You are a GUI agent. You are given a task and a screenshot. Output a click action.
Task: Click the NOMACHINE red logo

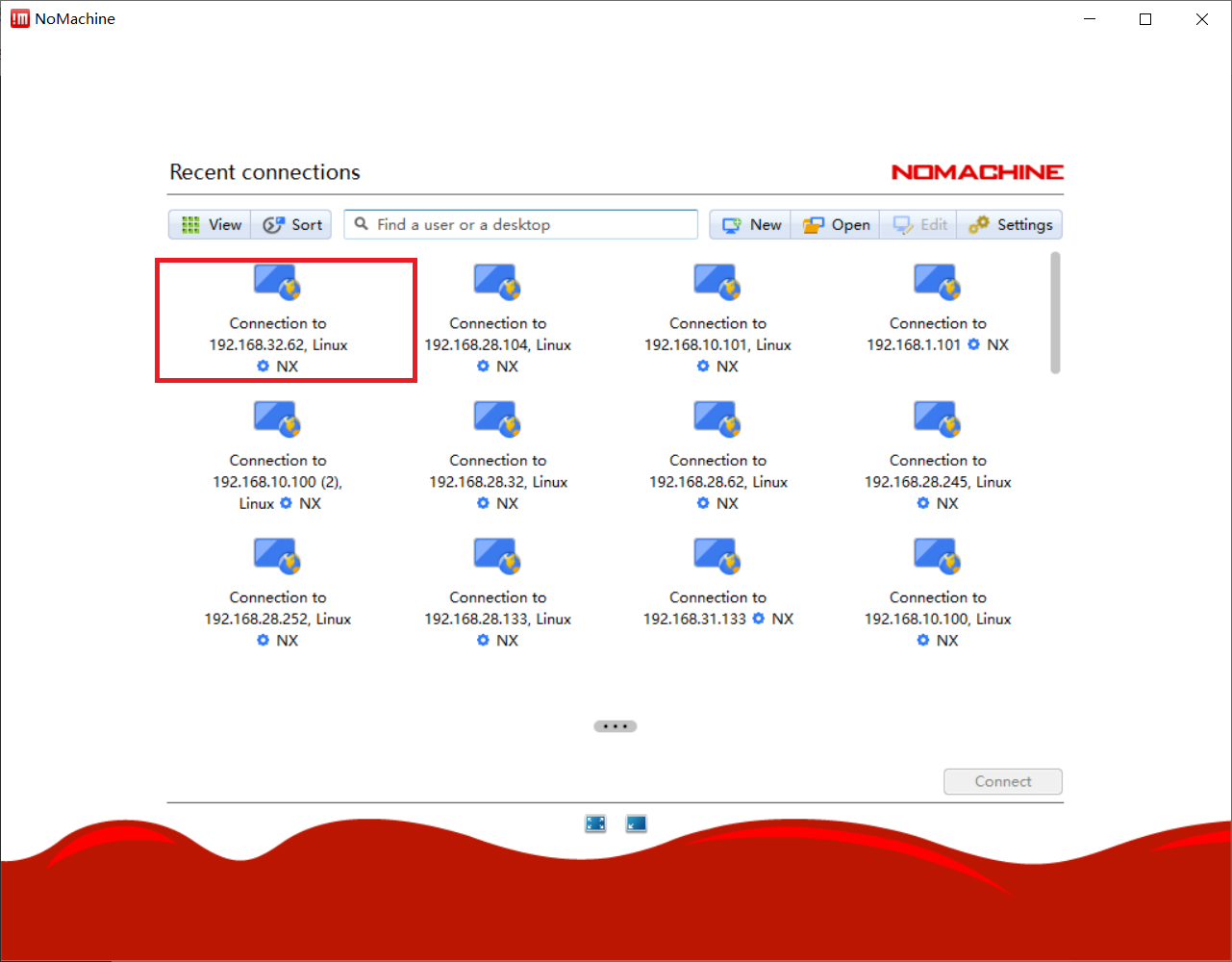click(x=977, y=172)
